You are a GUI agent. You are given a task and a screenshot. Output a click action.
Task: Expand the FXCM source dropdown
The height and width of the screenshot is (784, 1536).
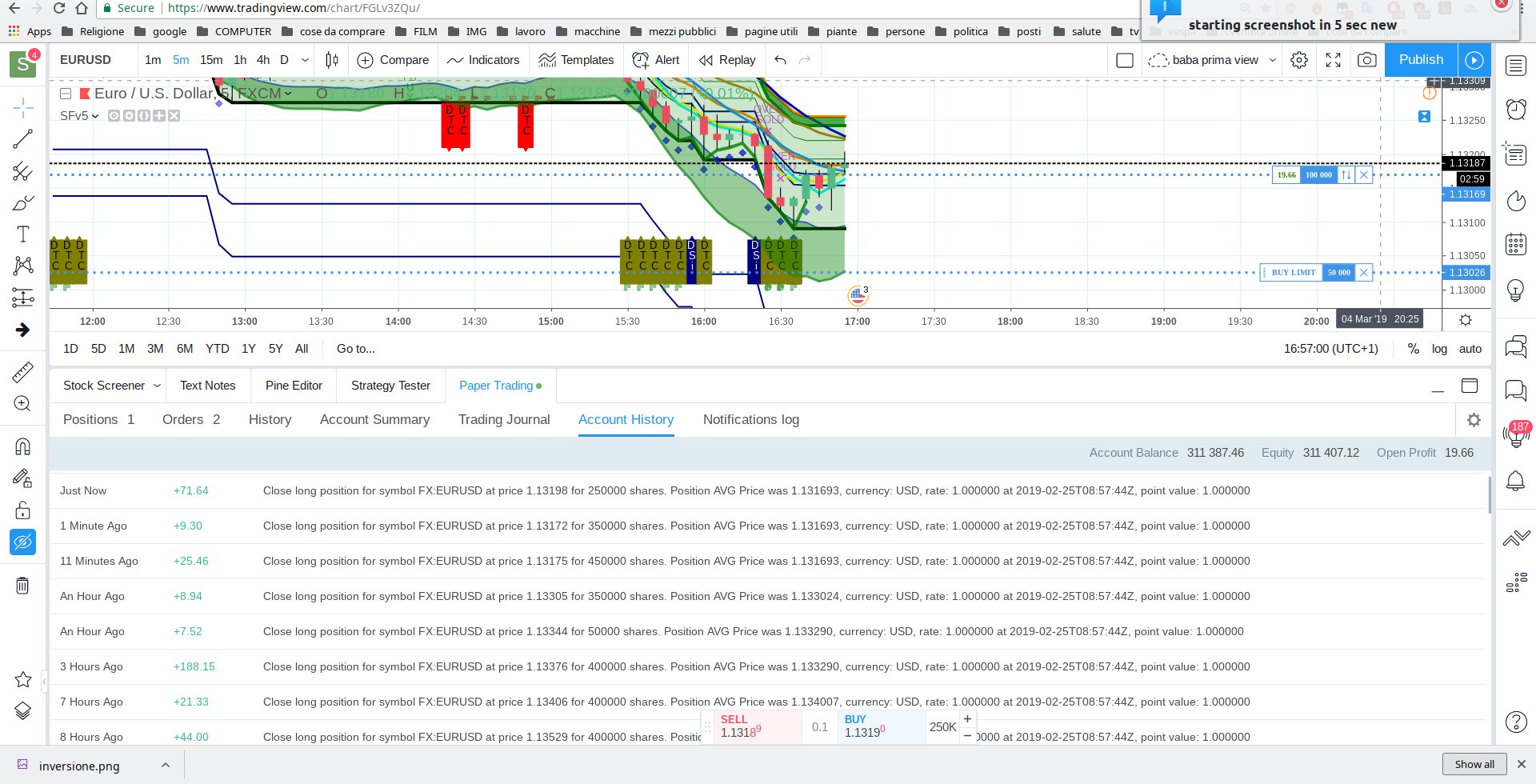pyautogui.click(x=288, y=94)
